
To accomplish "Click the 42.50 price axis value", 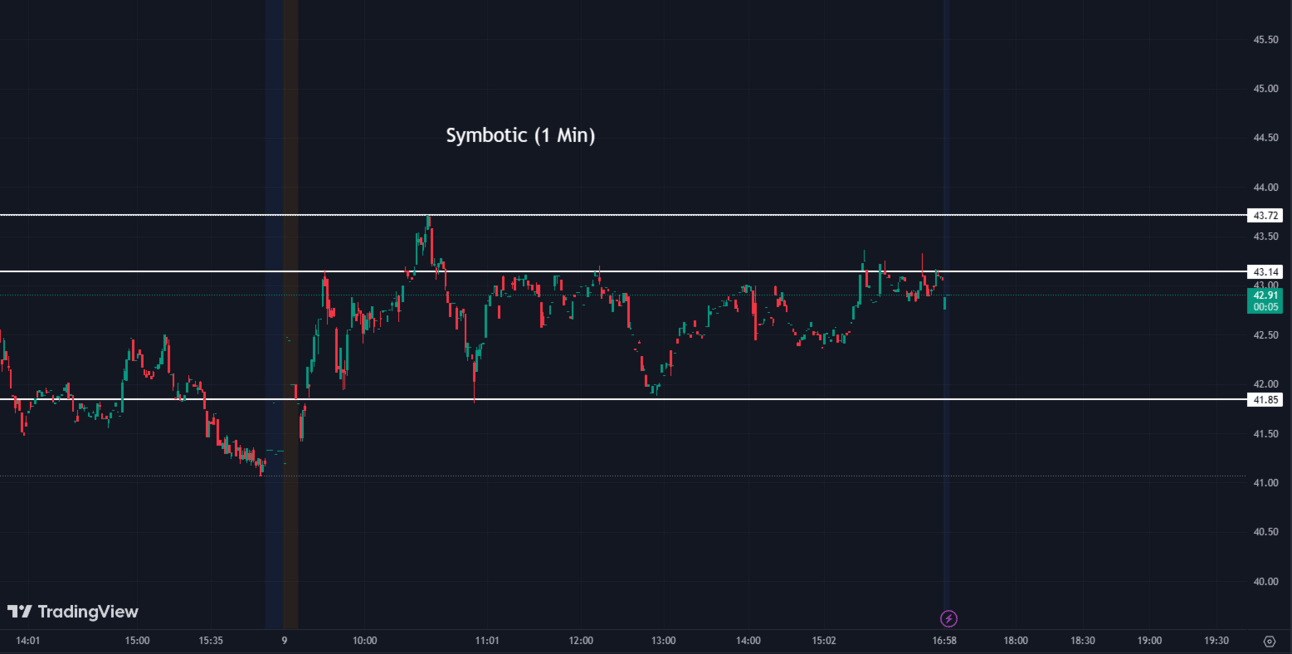I will tap(1265, 335).
